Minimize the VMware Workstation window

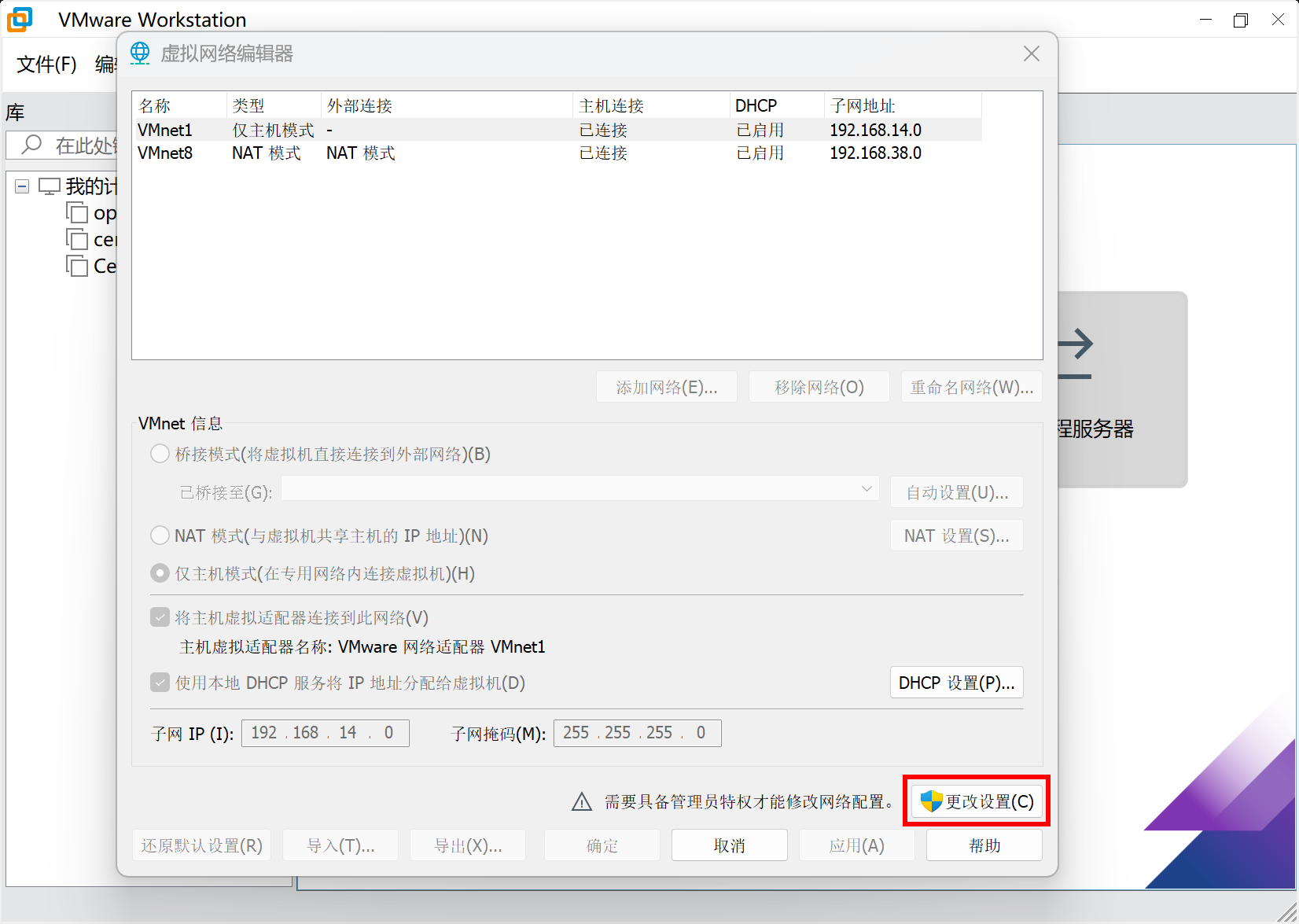pos(1206,20)
